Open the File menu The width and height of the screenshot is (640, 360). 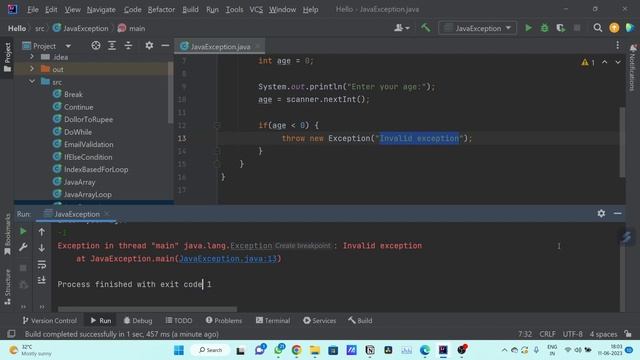coord(33,9)
